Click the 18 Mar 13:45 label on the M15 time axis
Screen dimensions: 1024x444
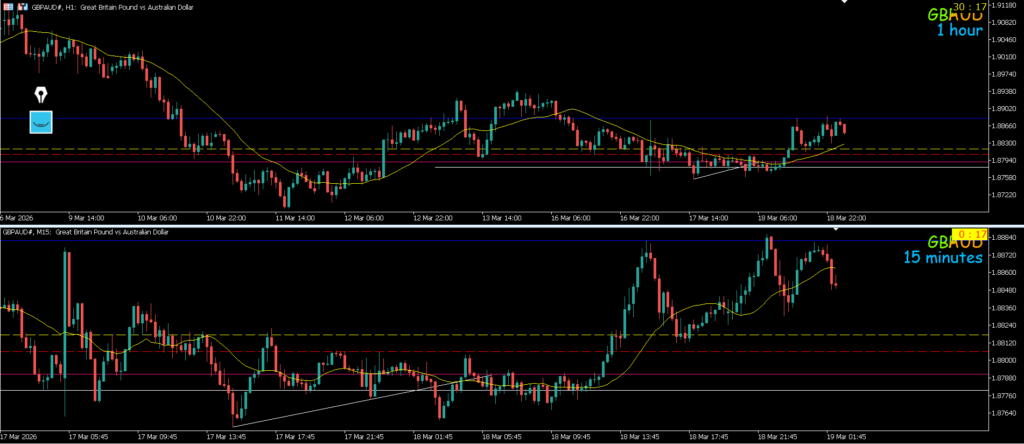(x=639, y=437)
